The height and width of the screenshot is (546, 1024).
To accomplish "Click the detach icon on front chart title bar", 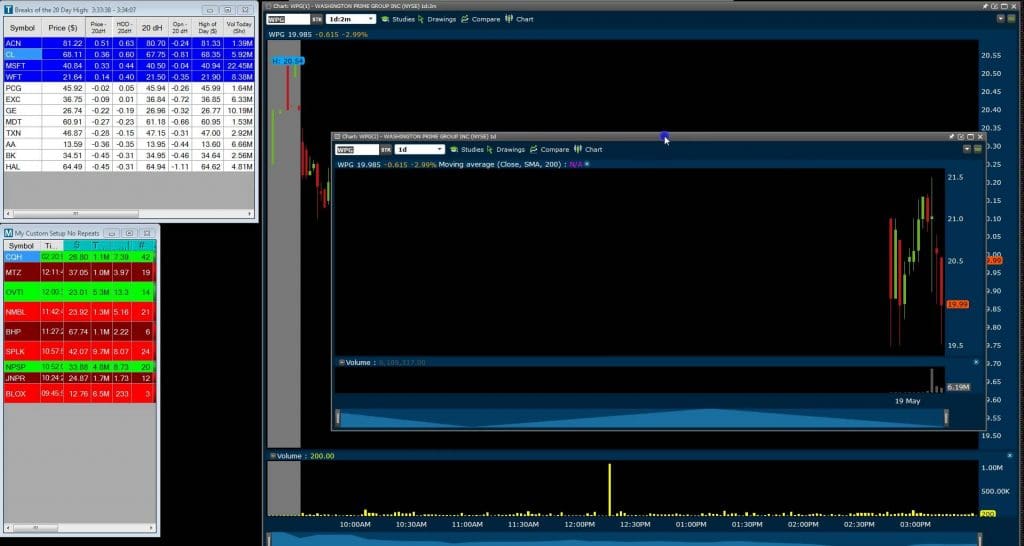I will pos(961,136).
